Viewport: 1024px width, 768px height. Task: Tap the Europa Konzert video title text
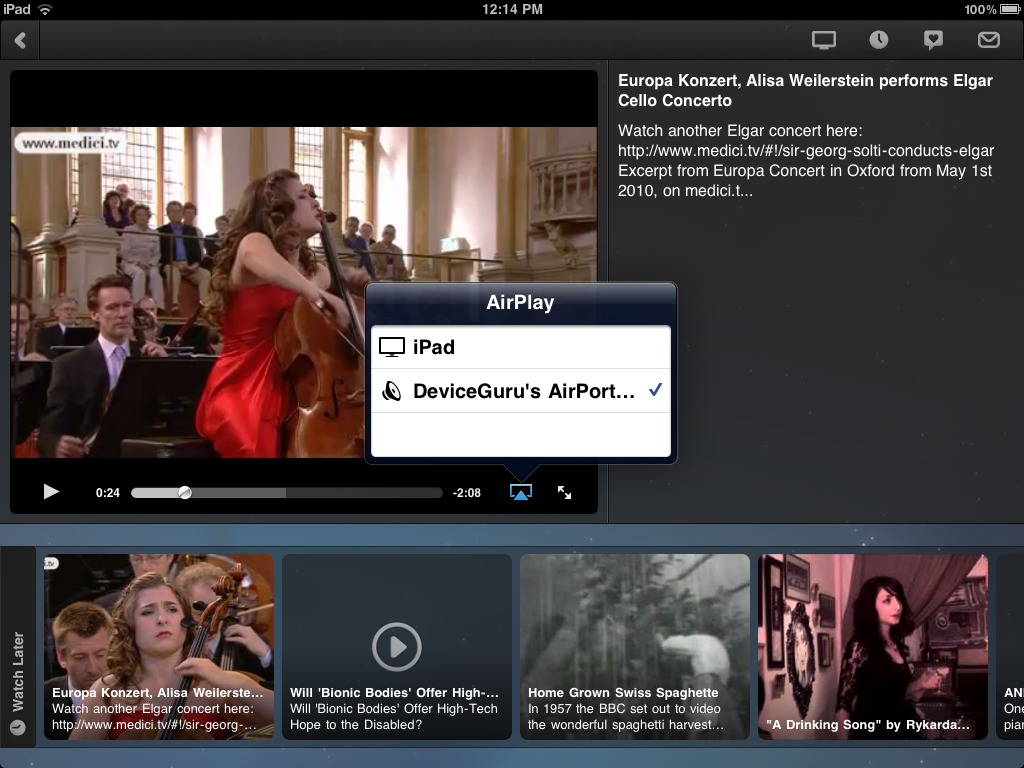pyautogui.click(x=805, y=90)
